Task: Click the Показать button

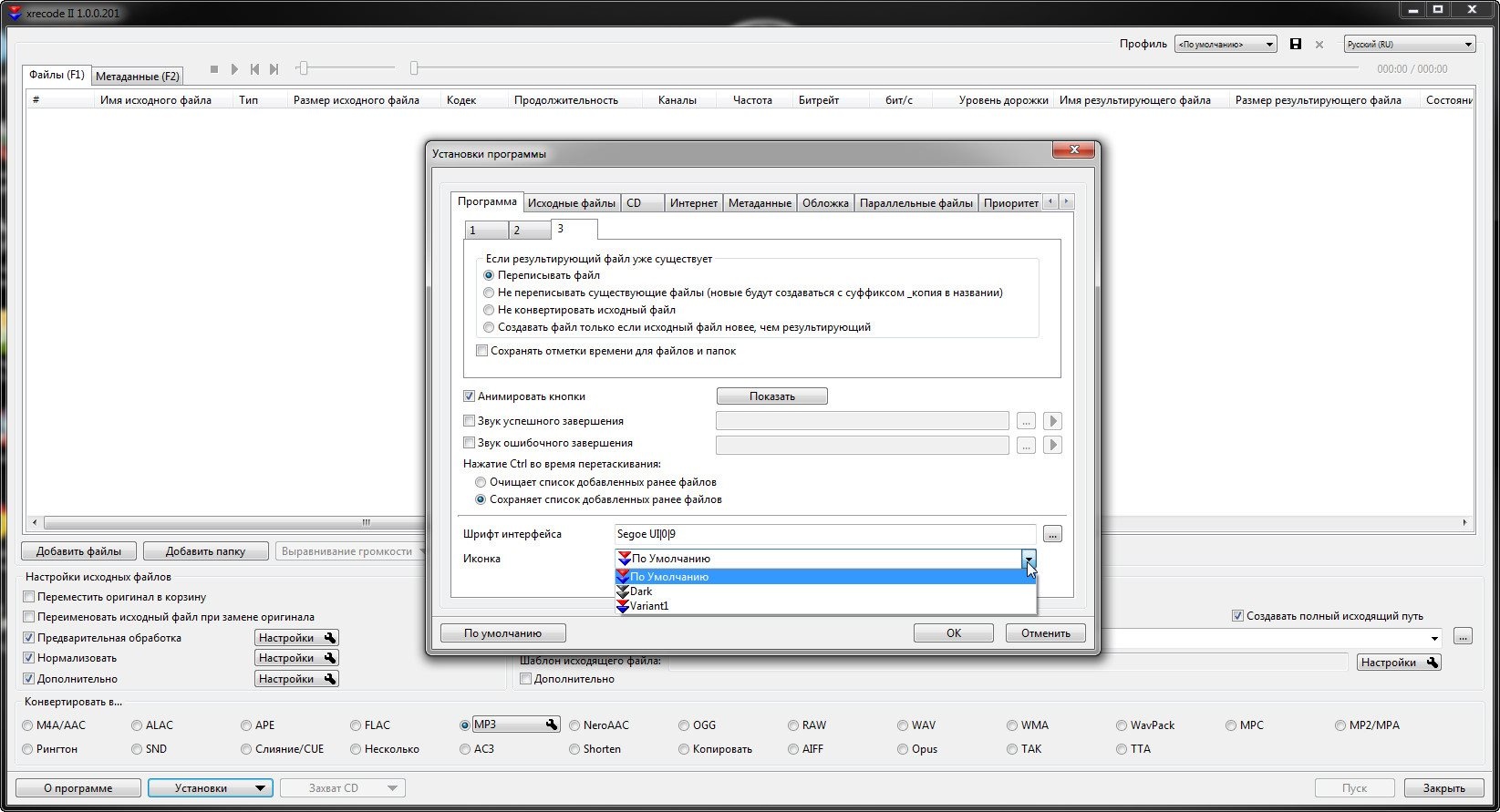Action: [771, 396]
